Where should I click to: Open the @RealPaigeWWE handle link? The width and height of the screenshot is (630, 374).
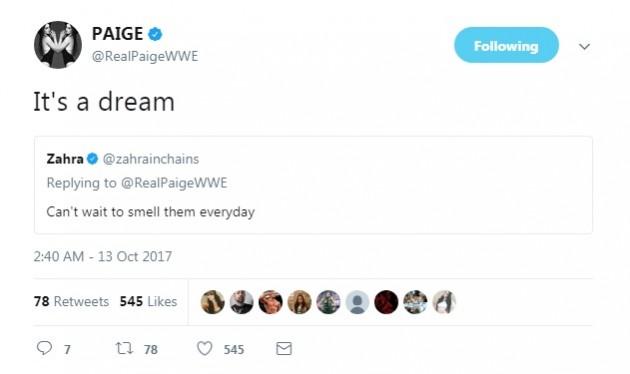[x=145, y=56]
